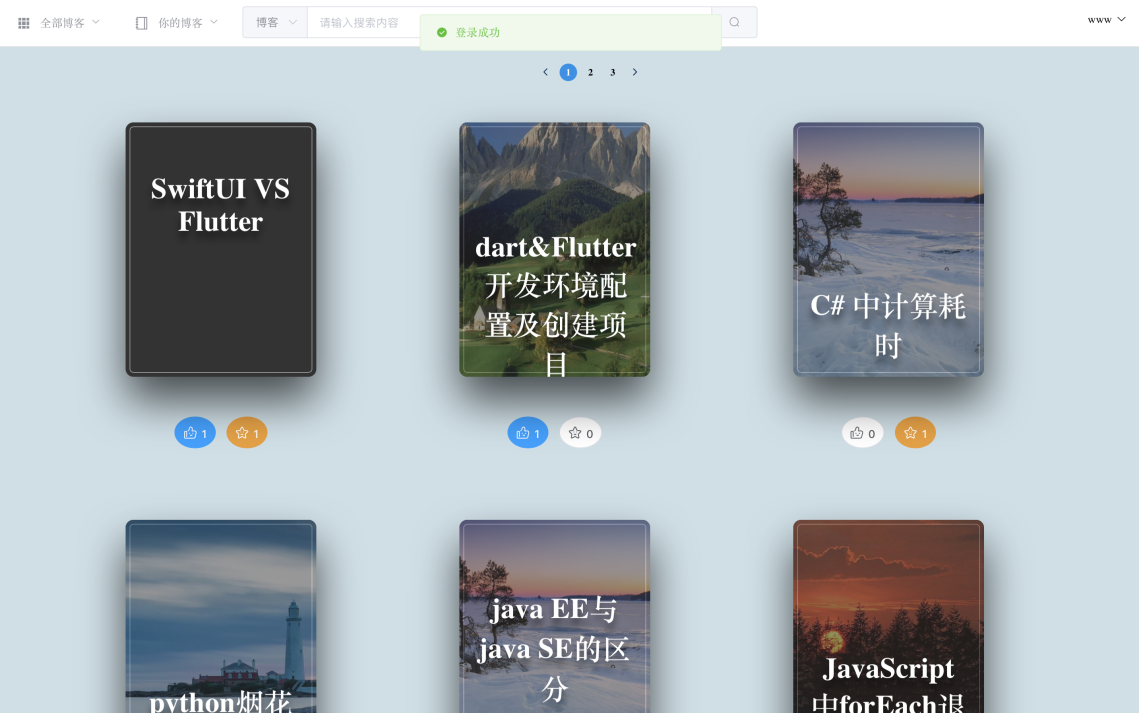This screenshot has height=713, width=1139.
Task: Toggle like on dart&Flutter post
Action: tap(528, 433)
